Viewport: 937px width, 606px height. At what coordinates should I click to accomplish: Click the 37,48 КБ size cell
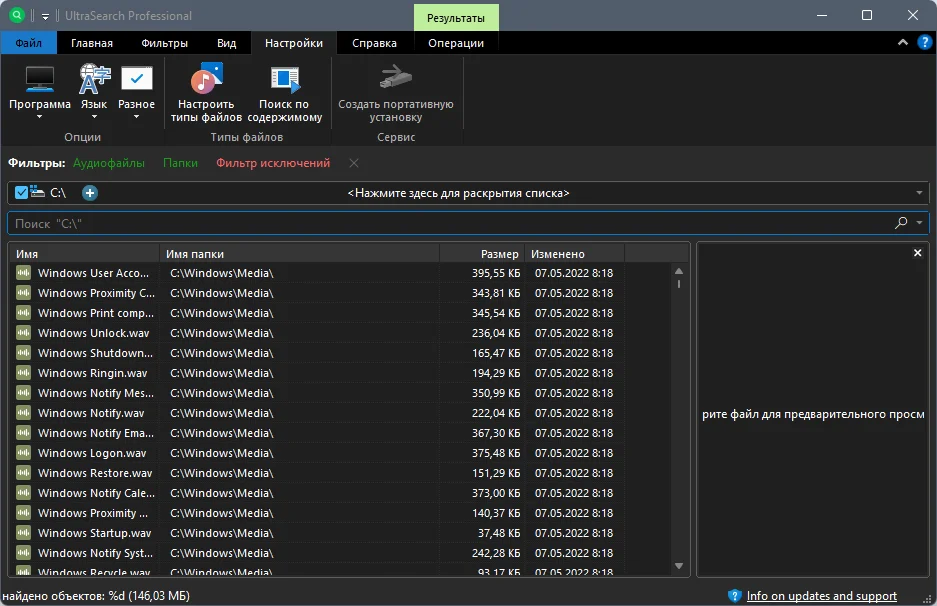499,533
